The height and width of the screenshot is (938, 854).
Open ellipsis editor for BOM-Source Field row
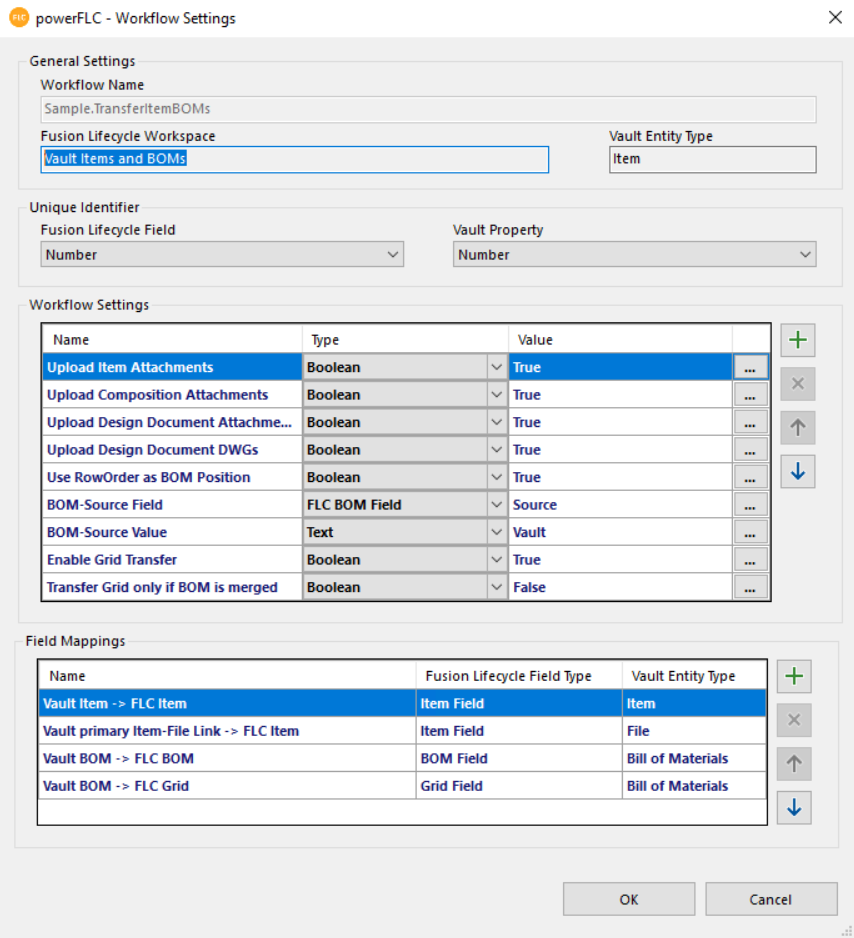[749, 505]
